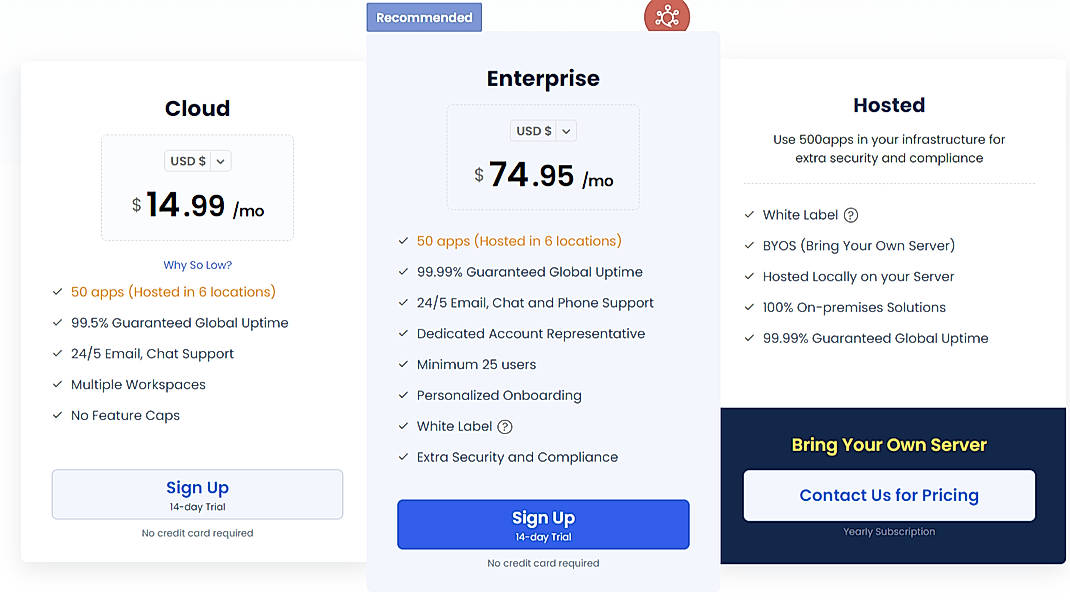
Task: Click the 99.99% Guaranteed Global Uptime item
Action: [530, 271]
